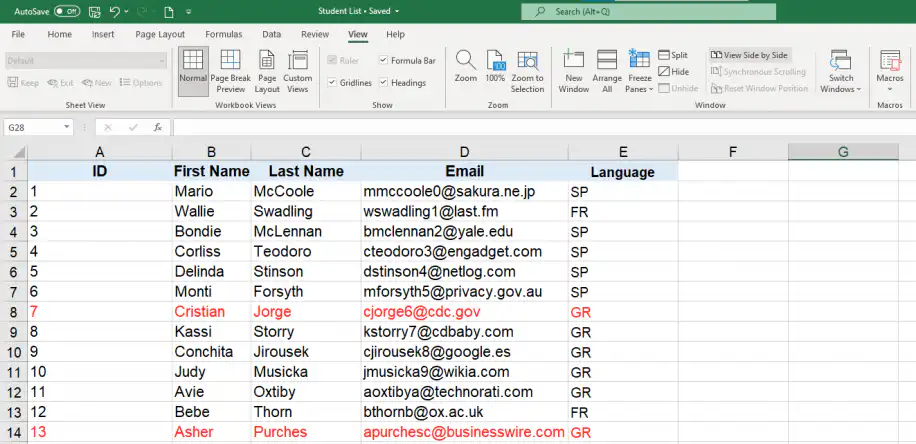Click the cell containing Mario
Viewport: 916px width, 444px height.
tap(211, 192)
